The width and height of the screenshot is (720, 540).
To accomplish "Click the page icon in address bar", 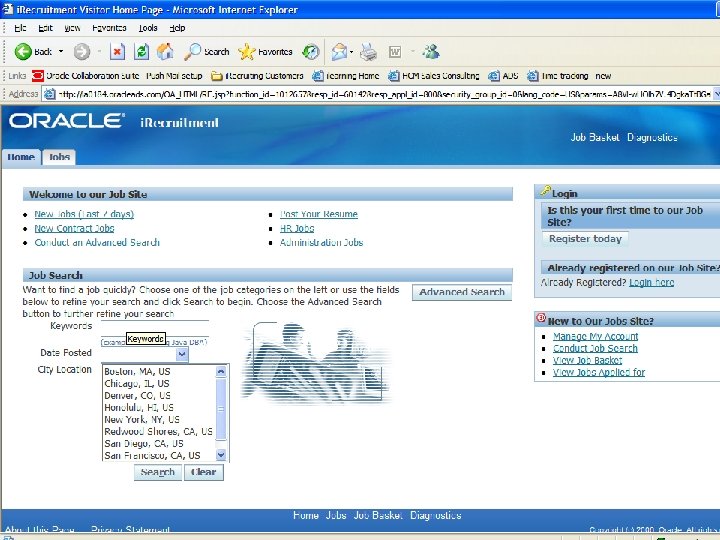I will pos(49,94).
